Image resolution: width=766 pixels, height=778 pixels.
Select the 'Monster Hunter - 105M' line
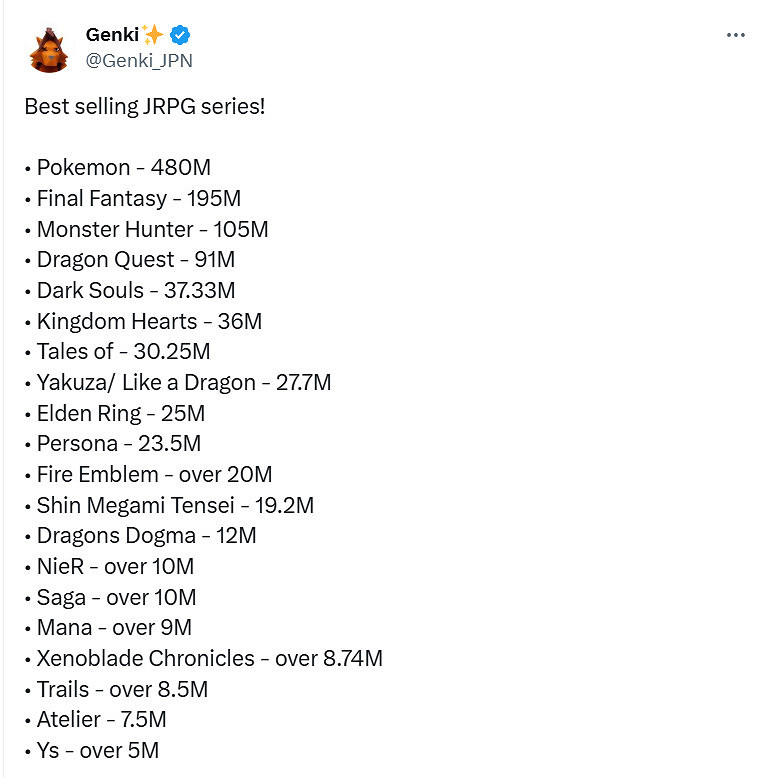152,229
